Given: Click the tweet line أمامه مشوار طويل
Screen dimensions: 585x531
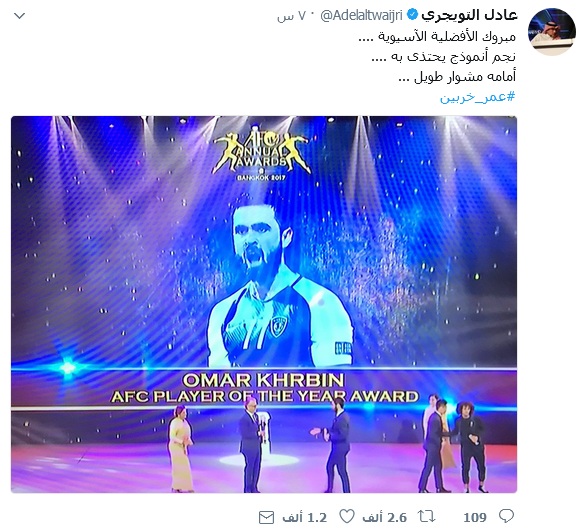Looking at the screenshot, I should point(457,76).
